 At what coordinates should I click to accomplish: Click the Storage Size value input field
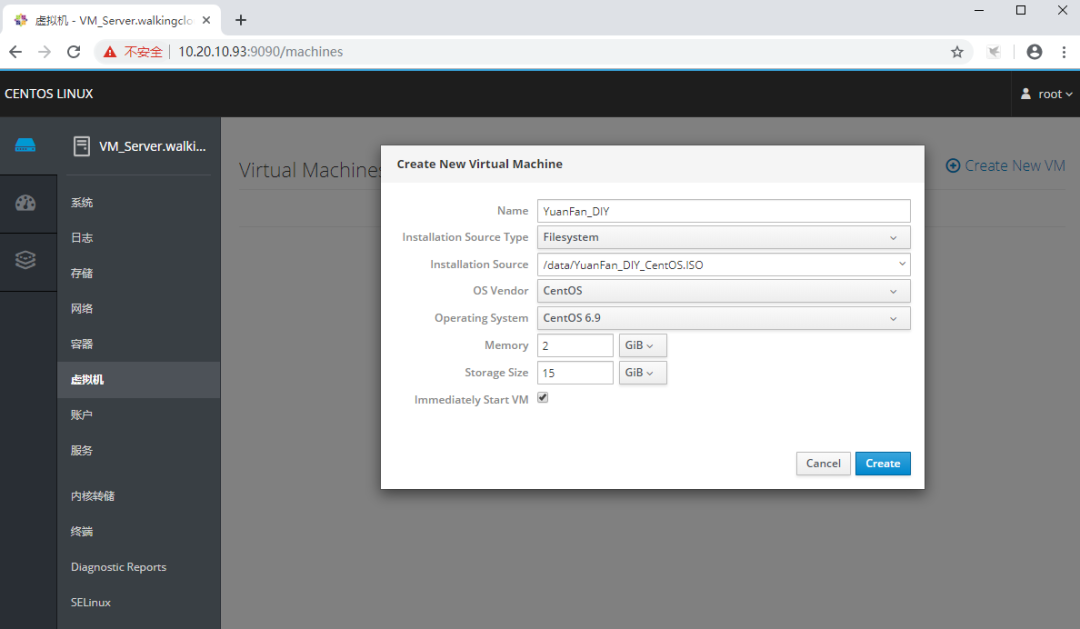(575, 373)
